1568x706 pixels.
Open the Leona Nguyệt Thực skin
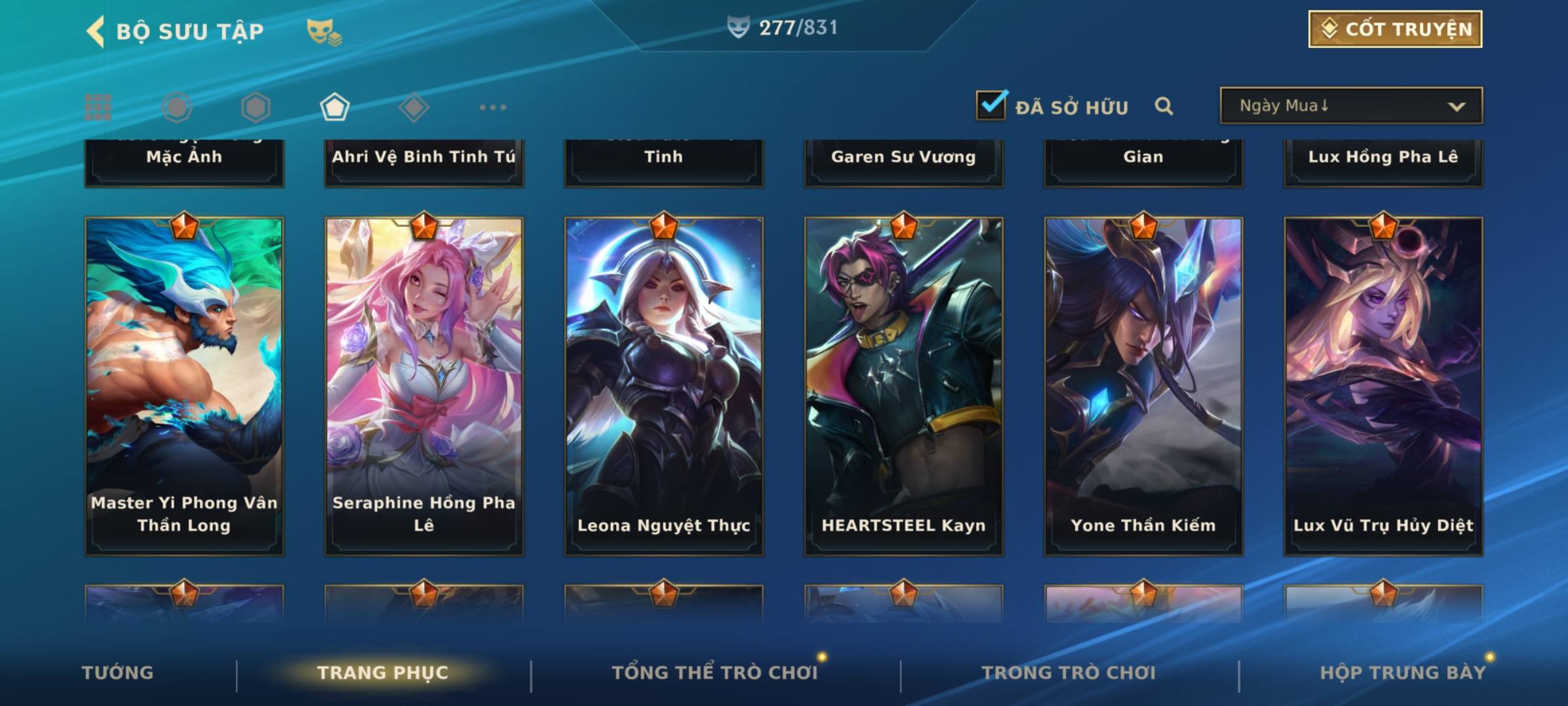[x=664, y=386]
